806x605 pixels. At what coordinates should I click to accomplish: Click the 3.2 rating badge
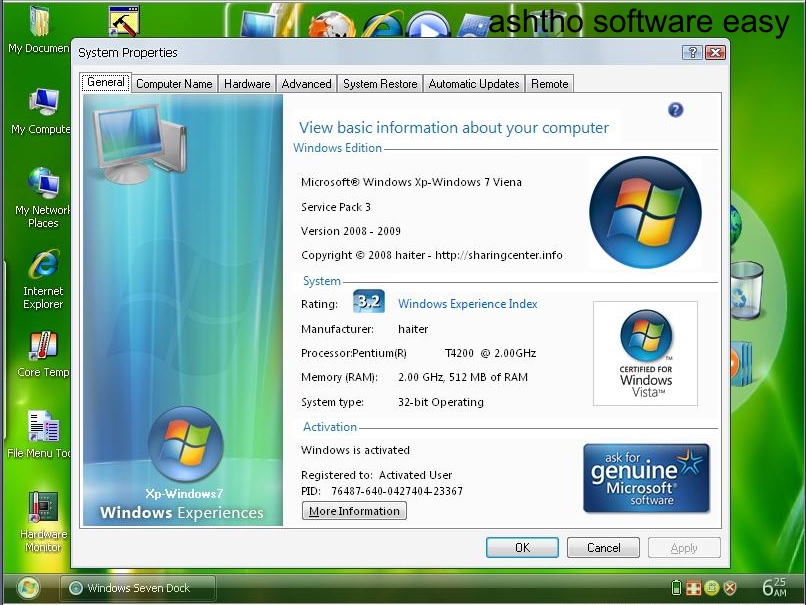[x=369, y=301]
